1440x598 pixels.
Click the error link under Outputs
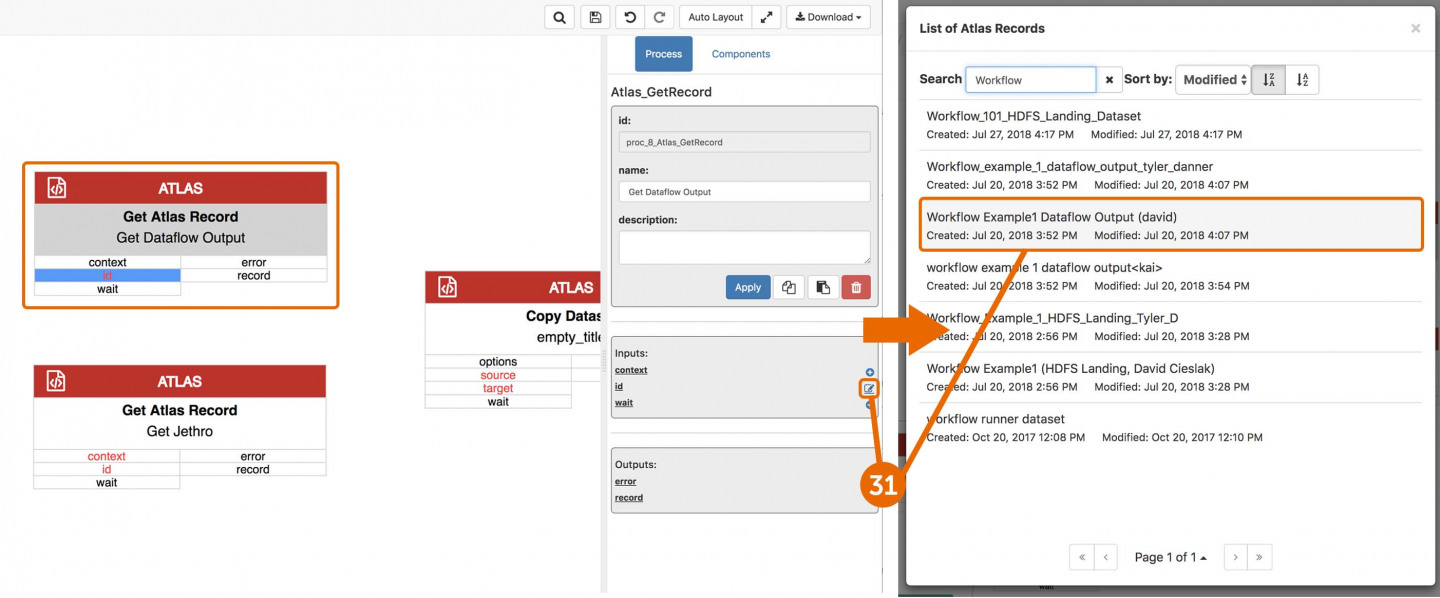click(626, 482)
